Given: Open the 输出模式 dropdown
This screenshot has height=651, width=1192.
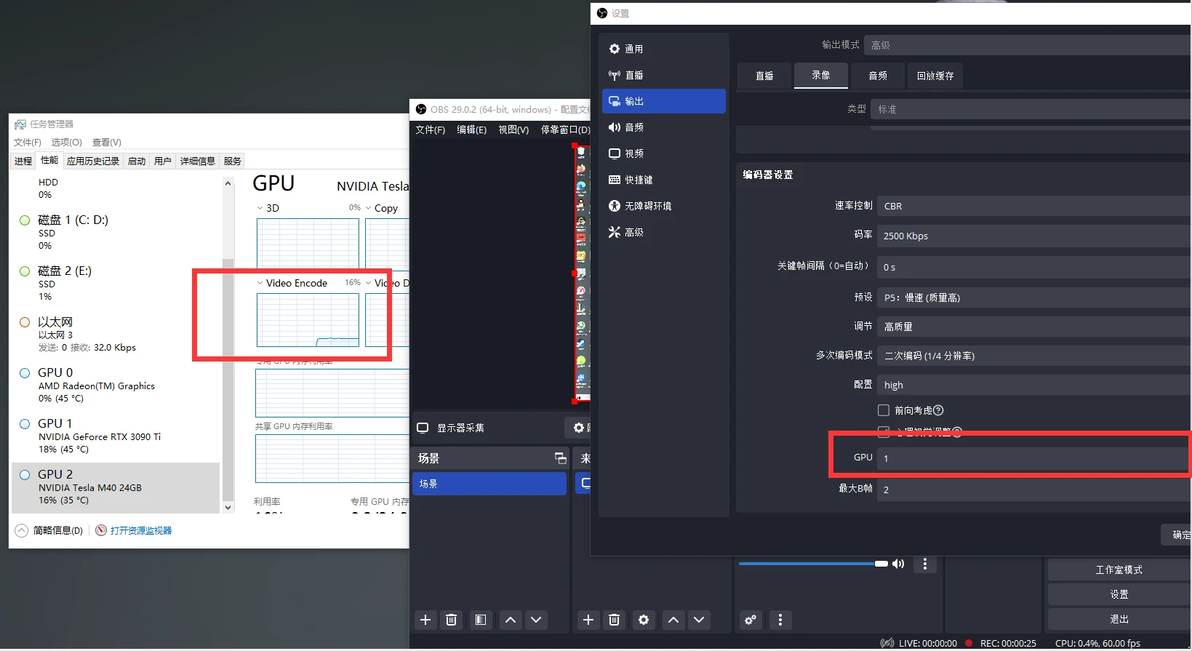Looking at the screenshot, I should [x=1028, y=45].
